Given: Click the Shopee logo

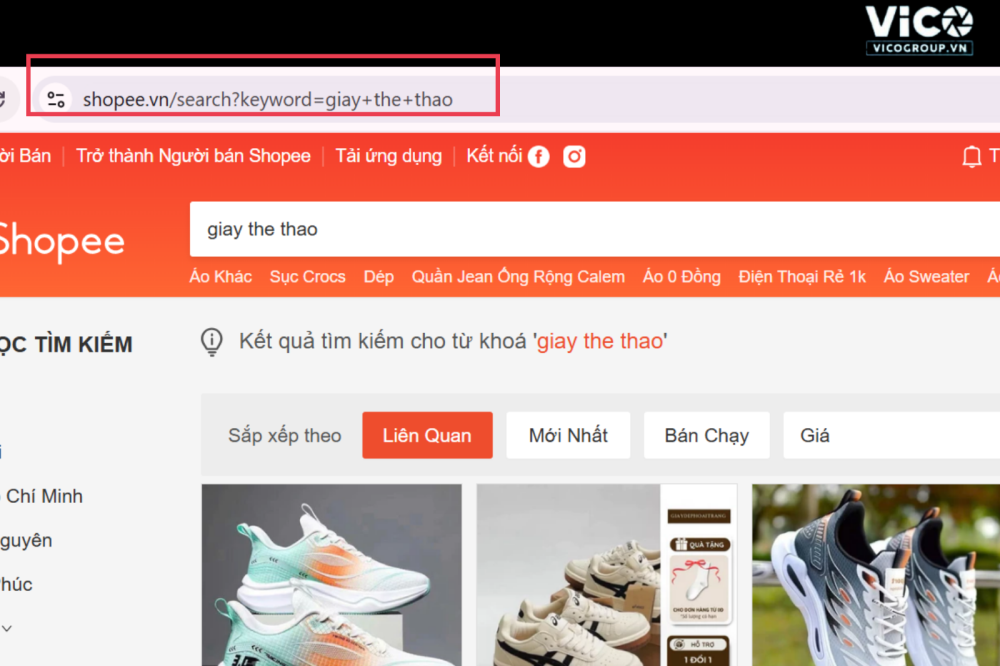Looking at the screenshot, I should [60, 242].
